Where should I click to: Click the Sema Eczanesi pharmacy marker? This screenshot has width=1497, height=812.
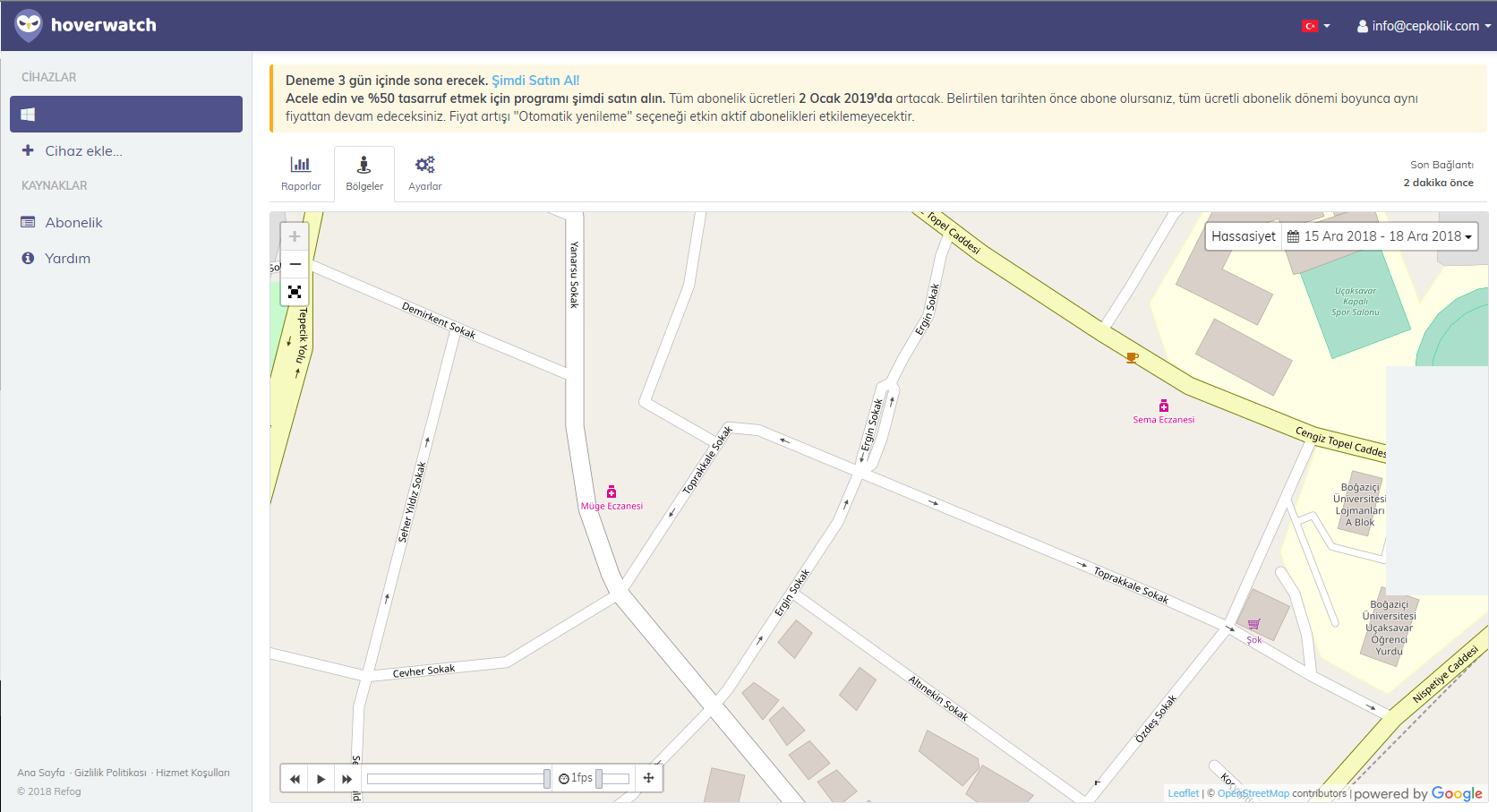pos(1164,406)
